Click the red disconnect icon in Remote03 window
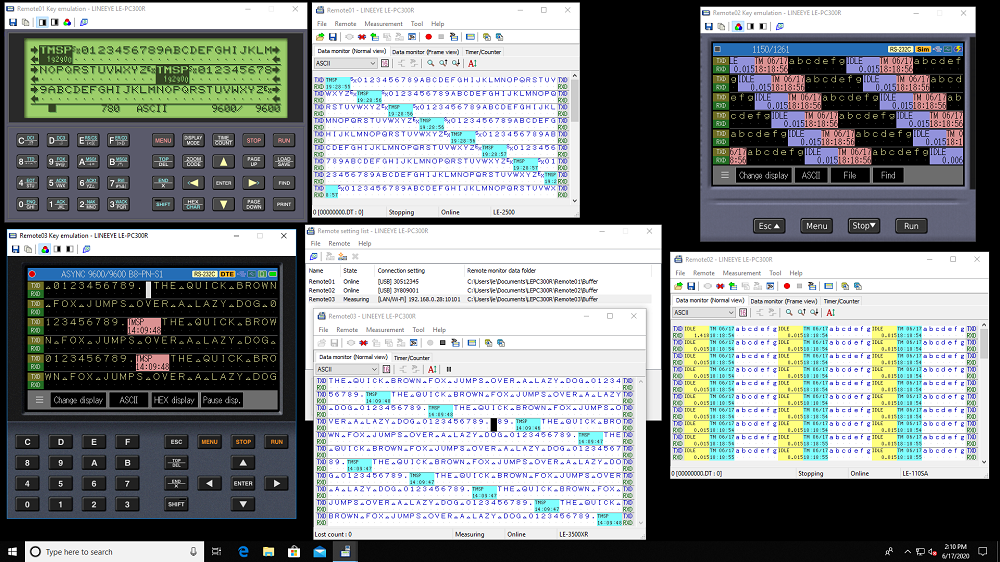This screenshot has width=1000, height=562. click(364, 343)
